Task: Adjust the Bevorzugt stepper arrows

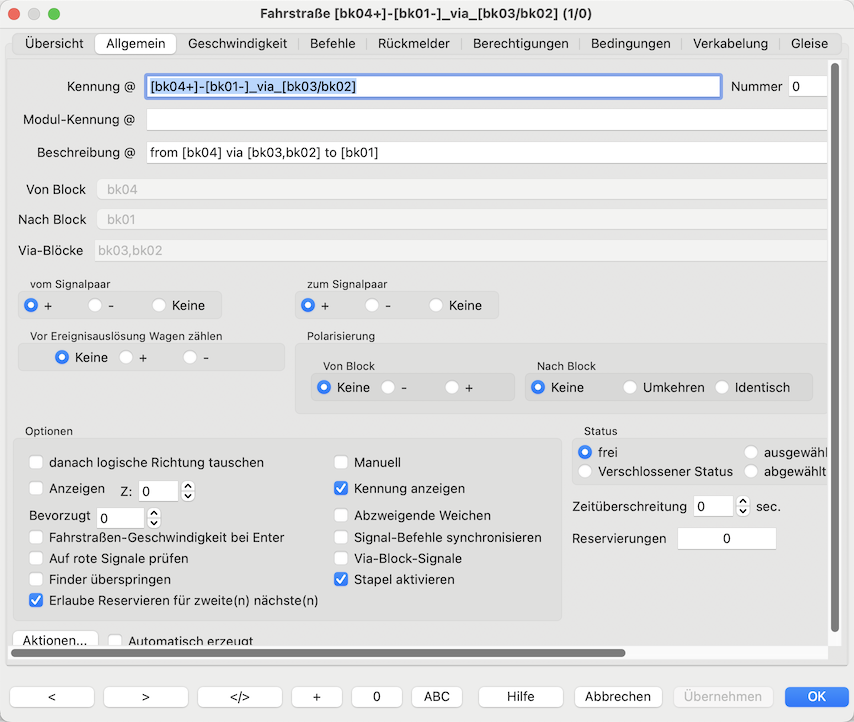Action: click(153, 517)
